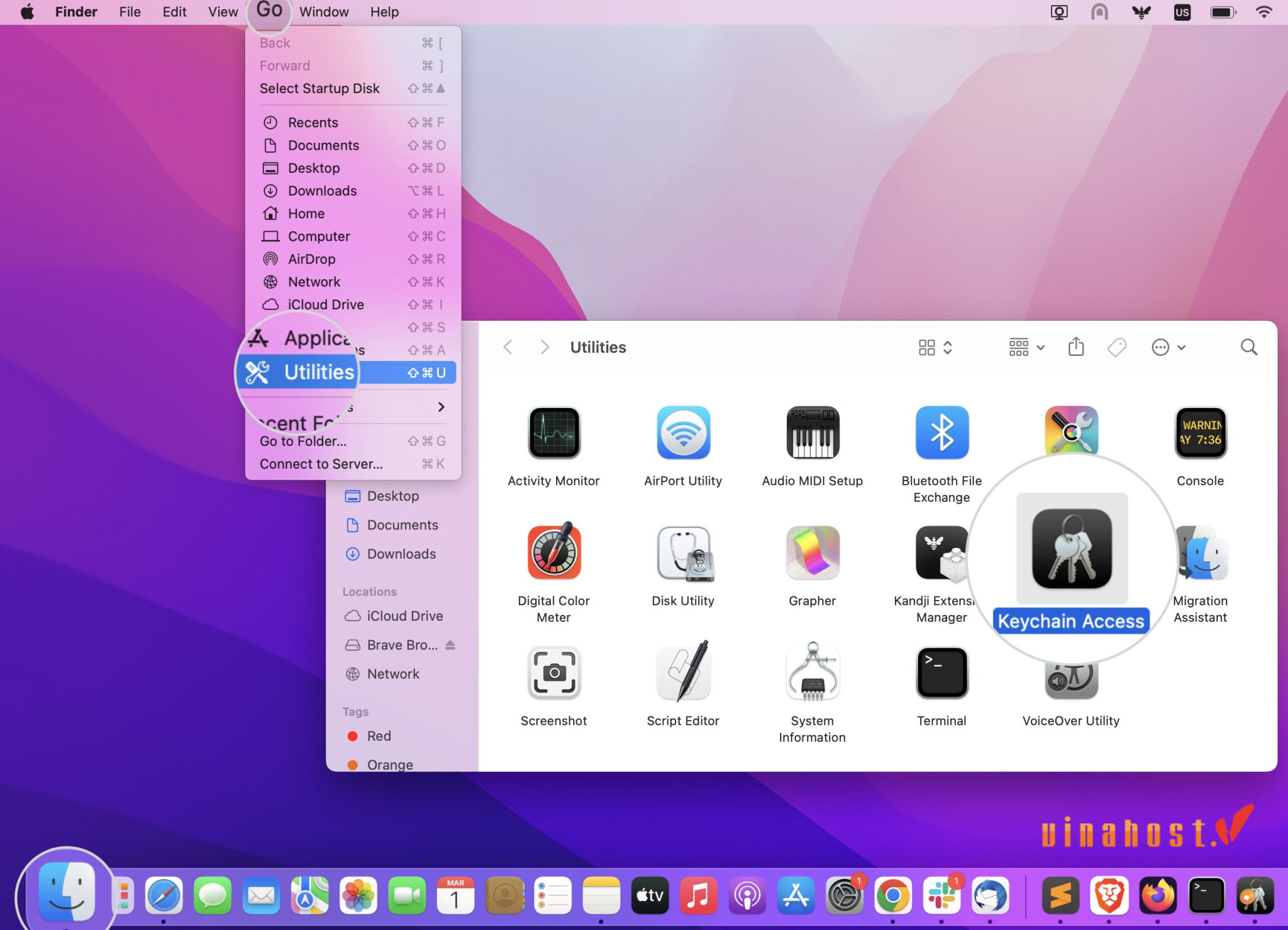1288x930 pixels.
Task: Choose iCloud Drive in Go menu
Action: tap(353, 304)
